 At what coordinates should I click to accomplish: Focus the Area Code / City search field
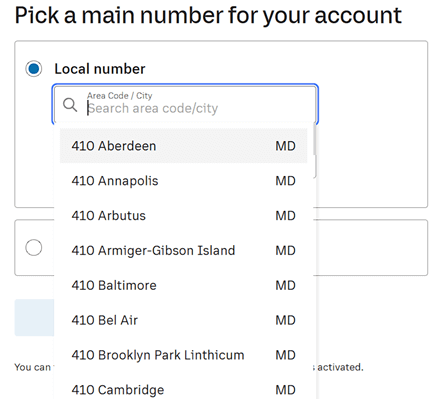[185, 104]
